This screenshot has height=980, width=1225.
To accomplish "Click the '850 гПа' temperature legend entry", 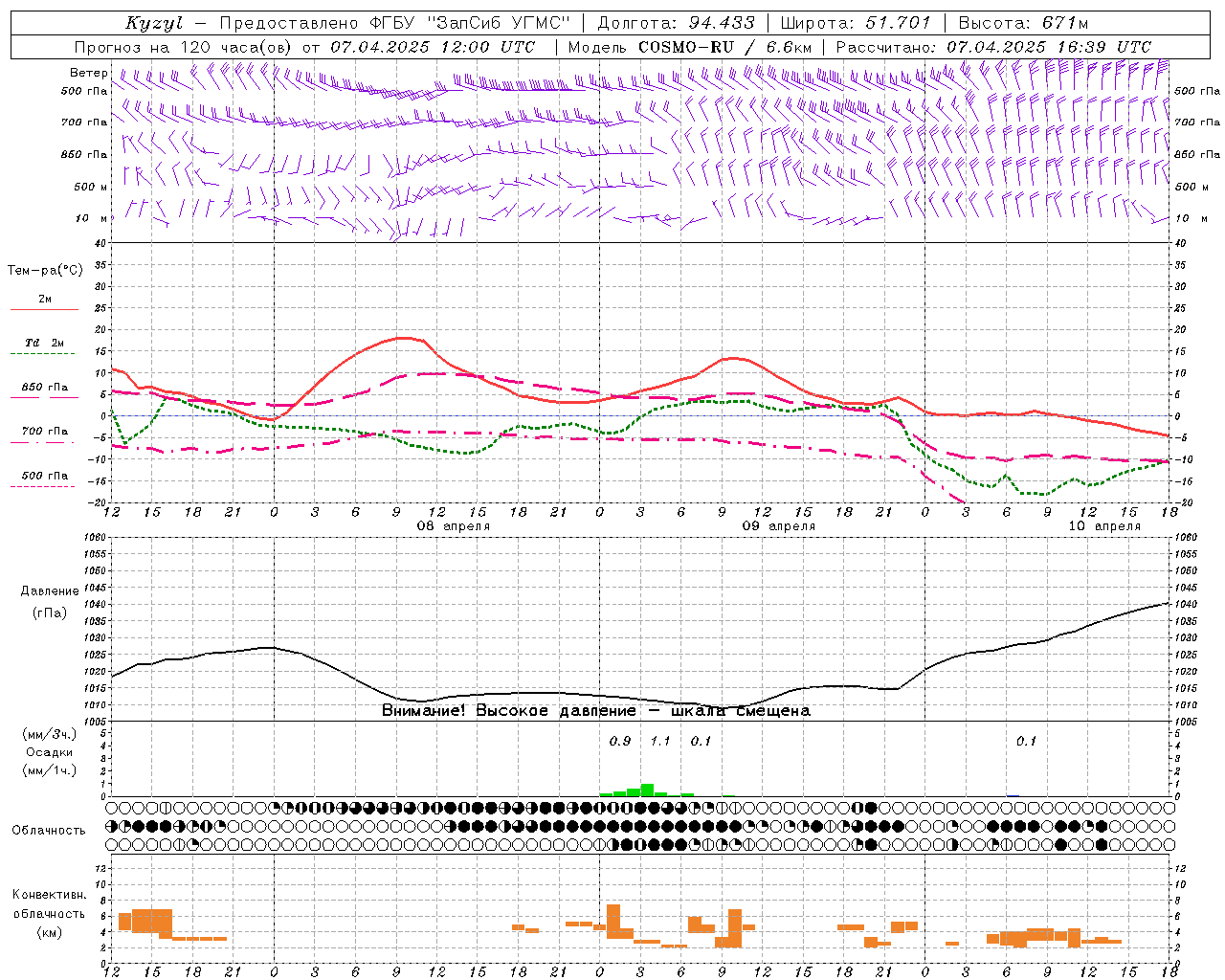I will [44, 388].
